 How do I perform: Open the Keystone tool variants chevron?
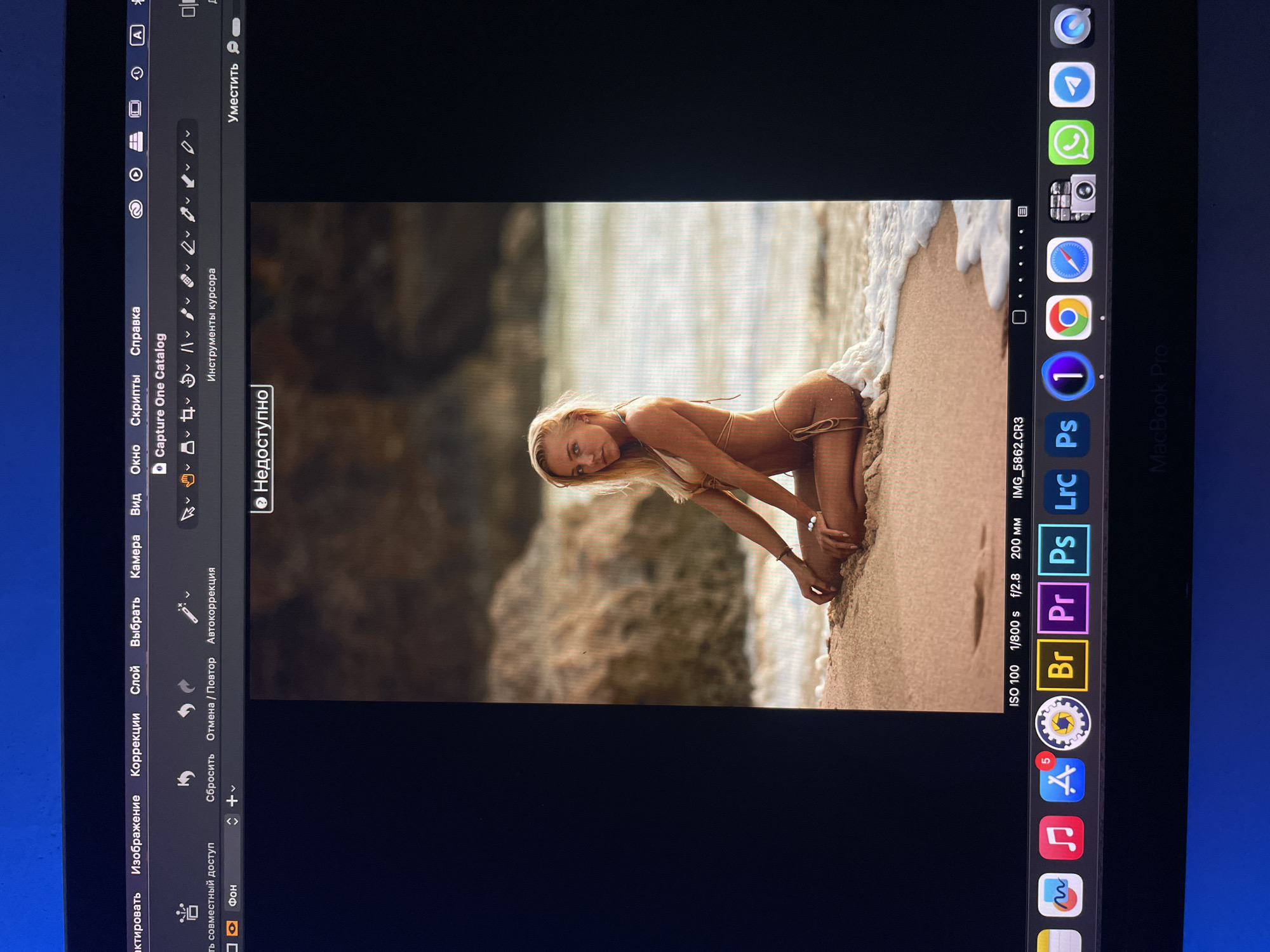188,334
